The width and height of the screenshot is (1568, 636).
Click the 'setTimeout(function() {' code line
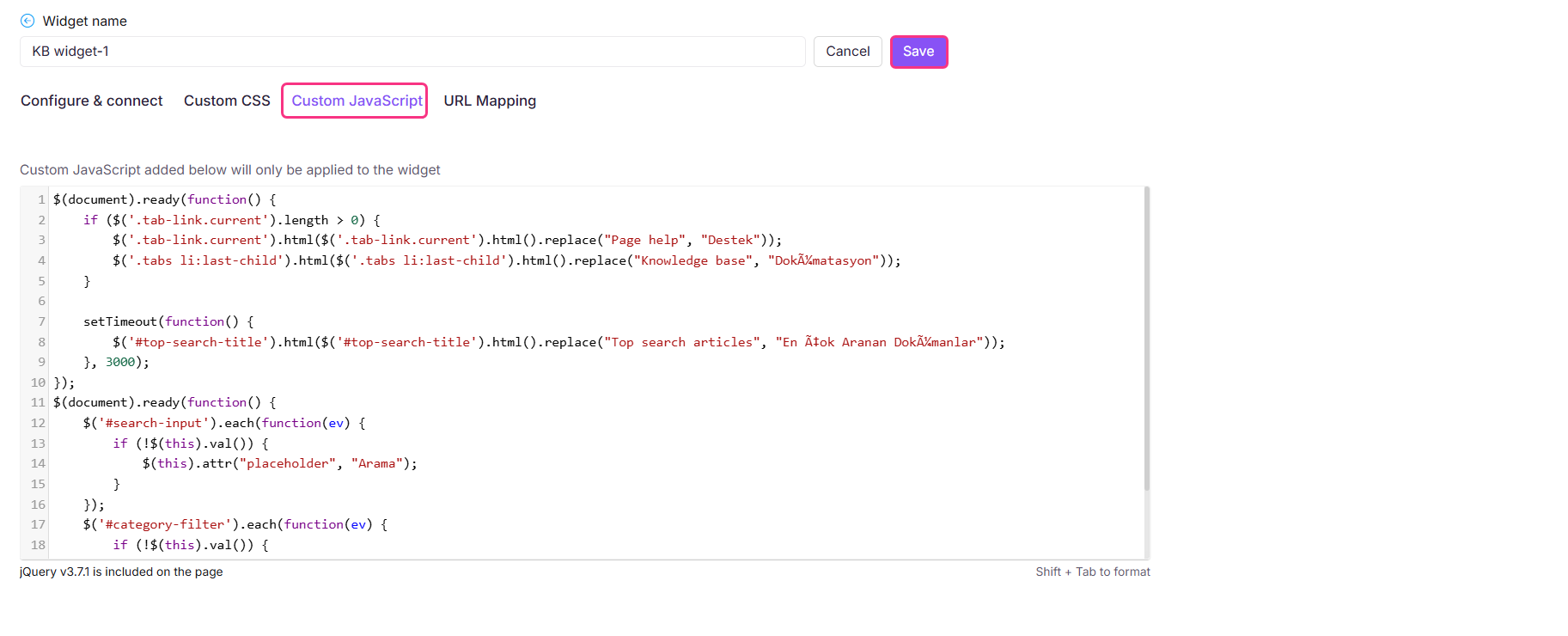tap(168, 321)
